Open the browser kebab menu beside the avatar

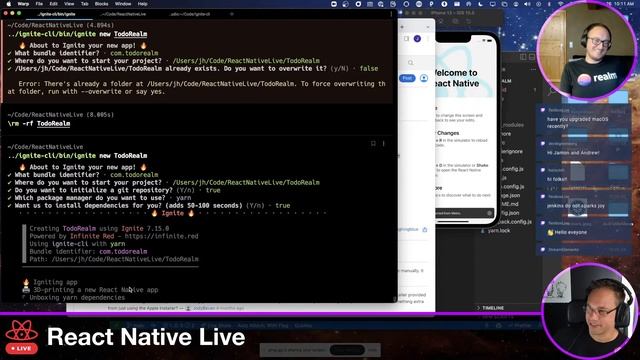[428, 38]
